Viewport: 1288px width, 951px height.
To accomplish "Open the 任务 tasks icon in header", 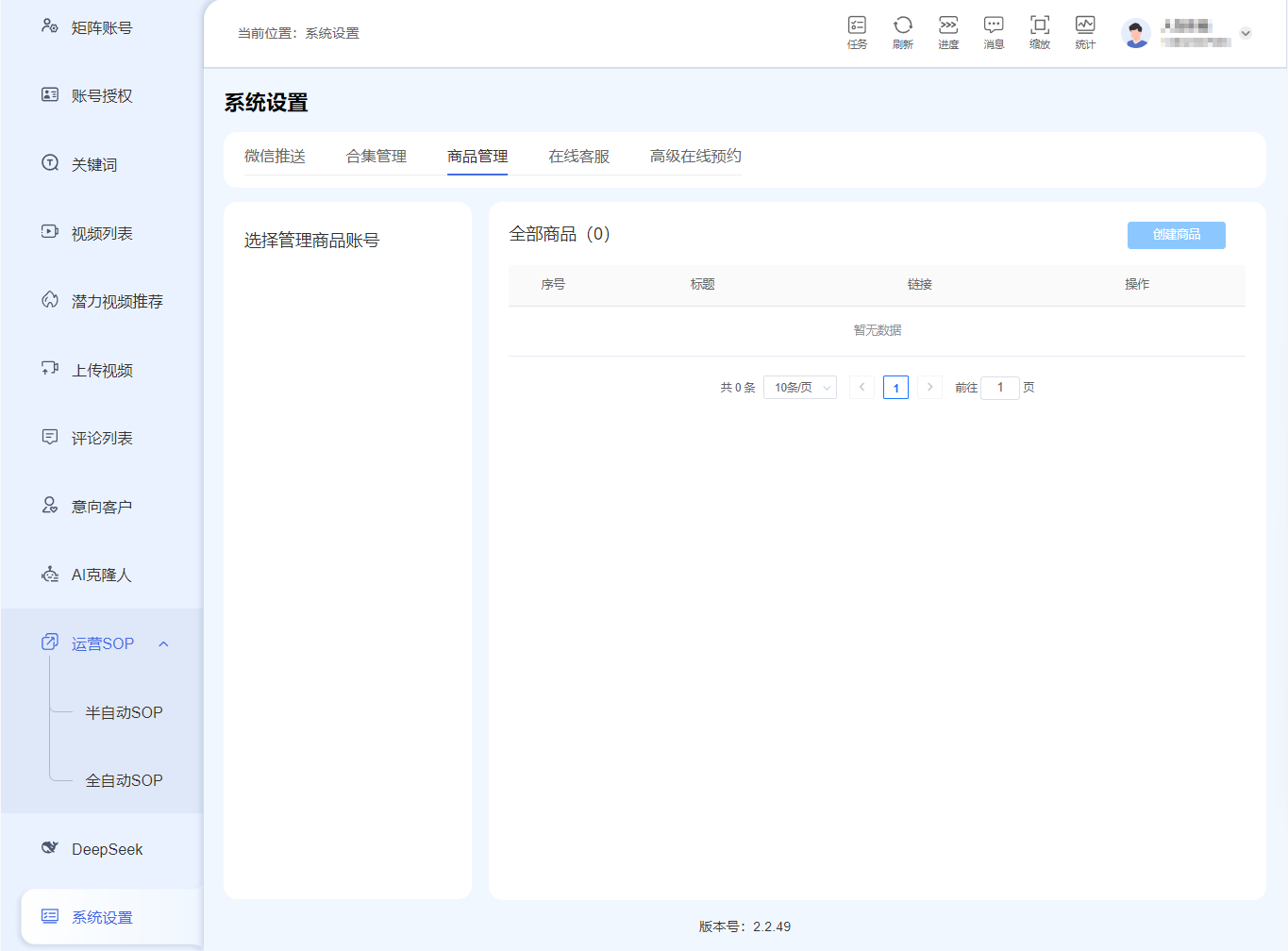I will point(857,25).
